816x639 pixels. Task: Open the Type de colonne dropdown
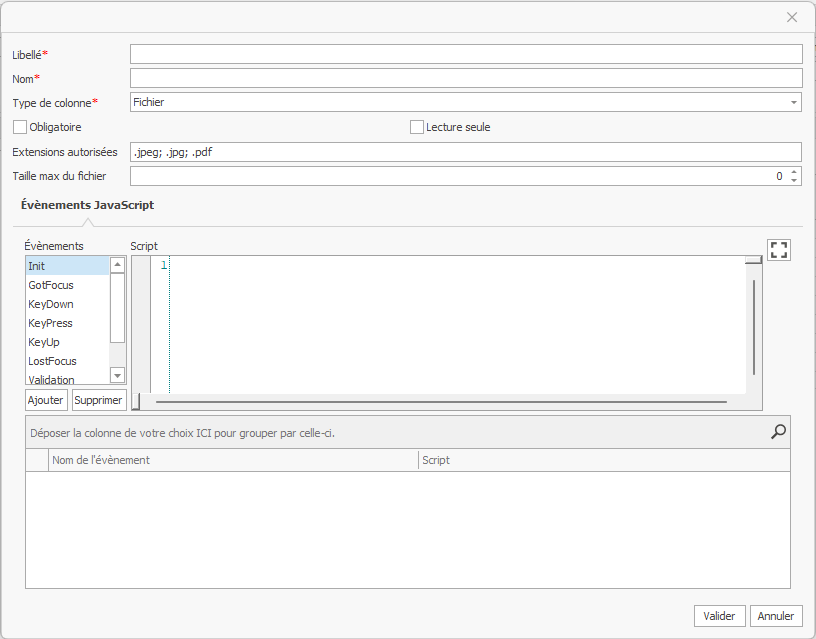point(794,102)
